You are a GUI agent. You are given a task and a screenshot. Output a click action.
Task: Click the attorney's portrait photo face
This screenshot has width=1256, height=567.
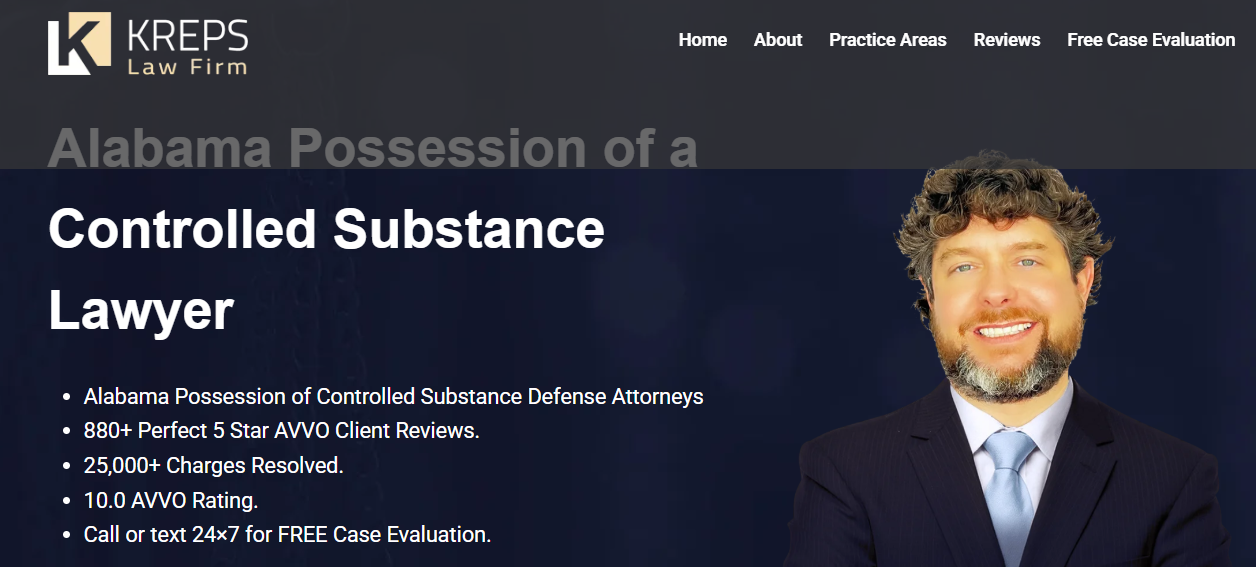click(x=1001, y=290)
